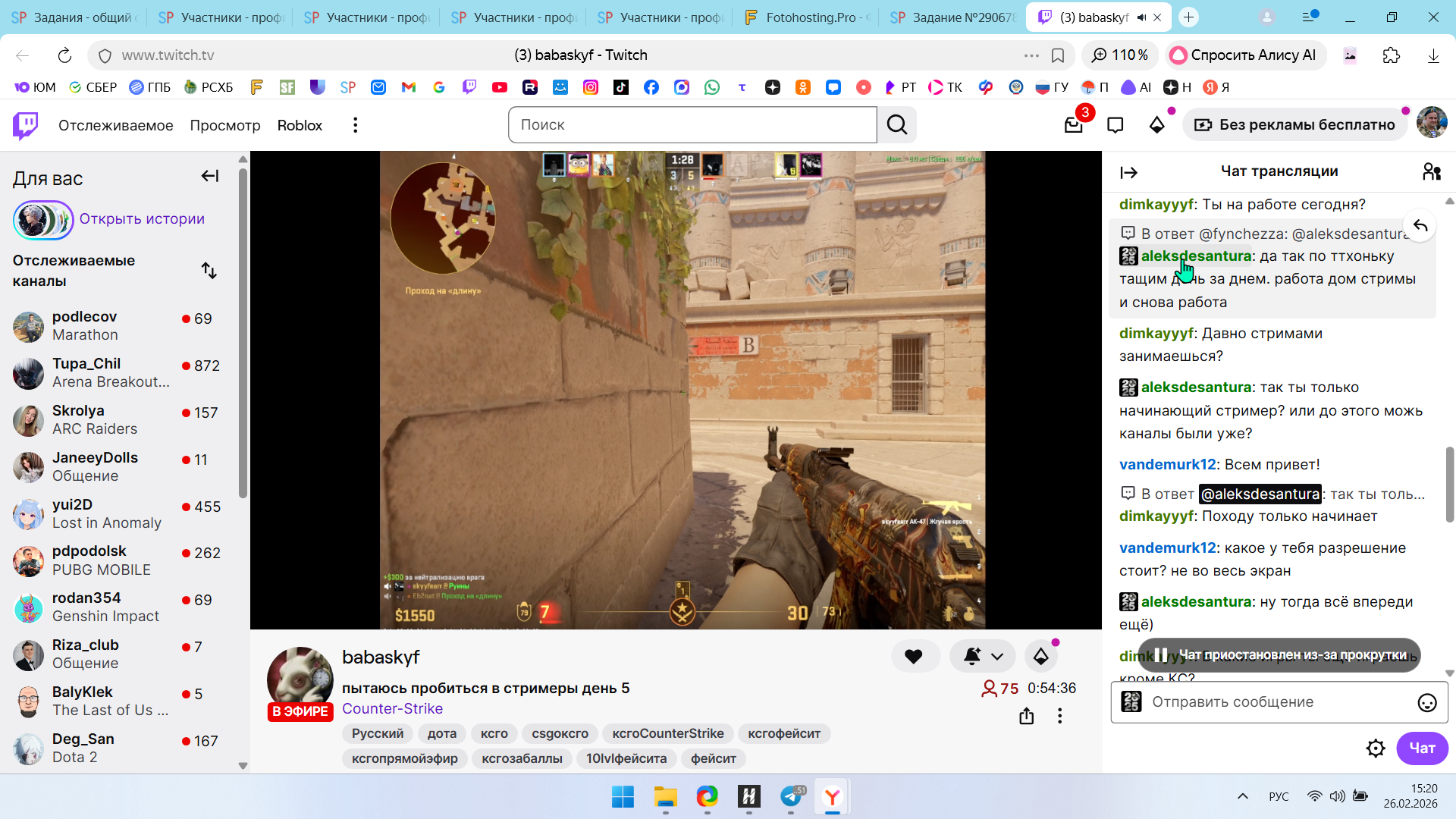Screen dimensions: 1456x819
Task: Open the "Отслеживаемое" navigation tab
Action: tap(115, 125)
